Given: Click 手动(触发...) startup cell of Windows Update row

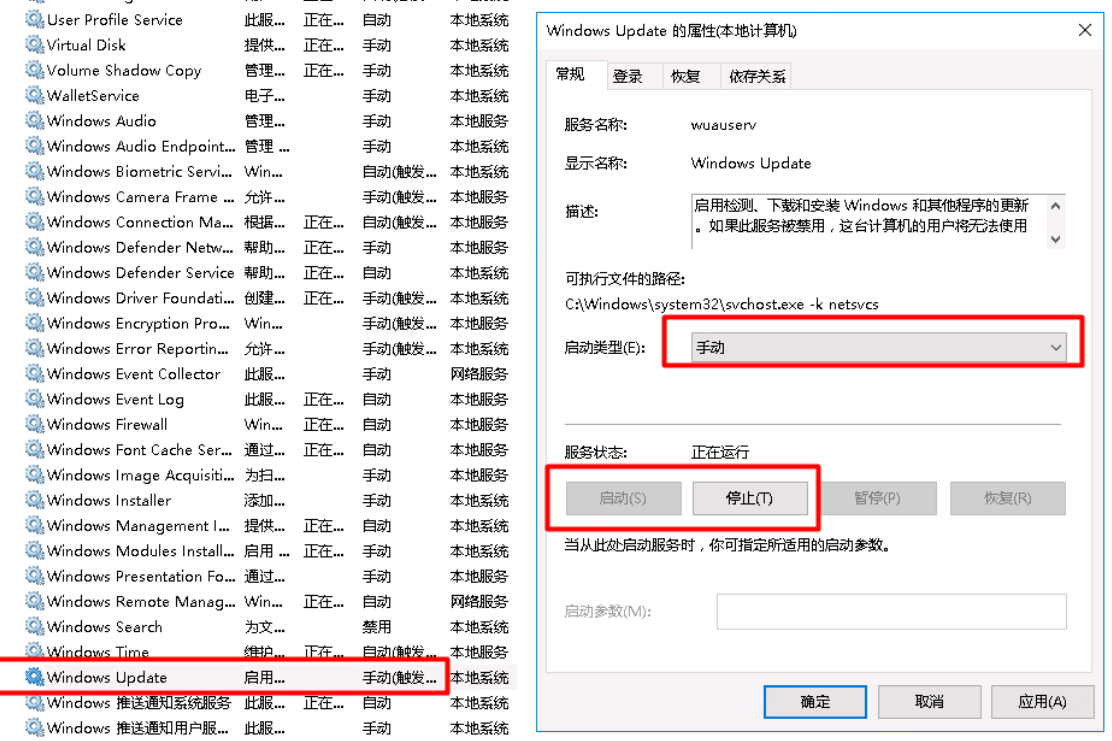Looking at the screenshot, I should tap(399, 677).
